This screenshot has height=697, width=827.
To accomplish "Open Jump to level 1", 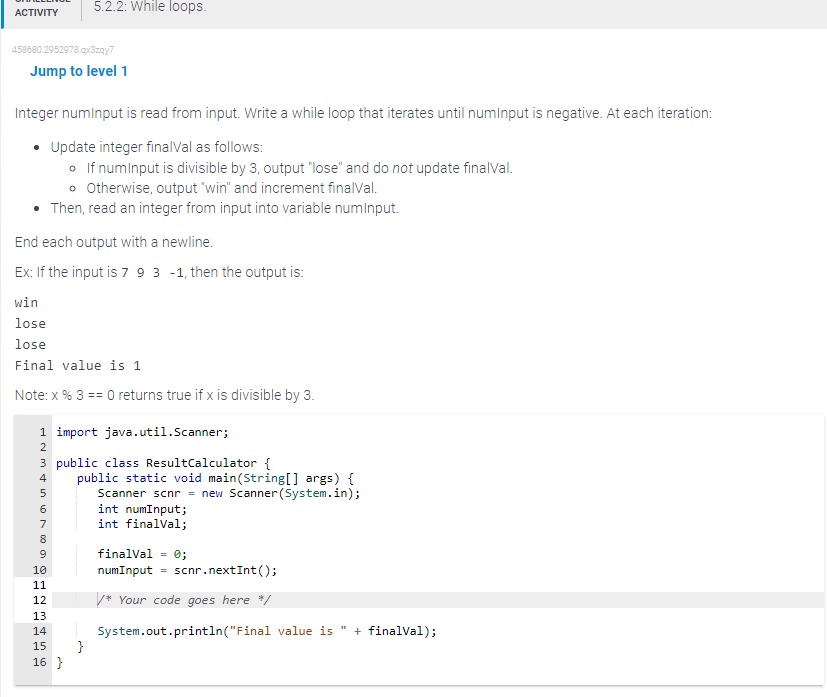I will coord(79,71).
